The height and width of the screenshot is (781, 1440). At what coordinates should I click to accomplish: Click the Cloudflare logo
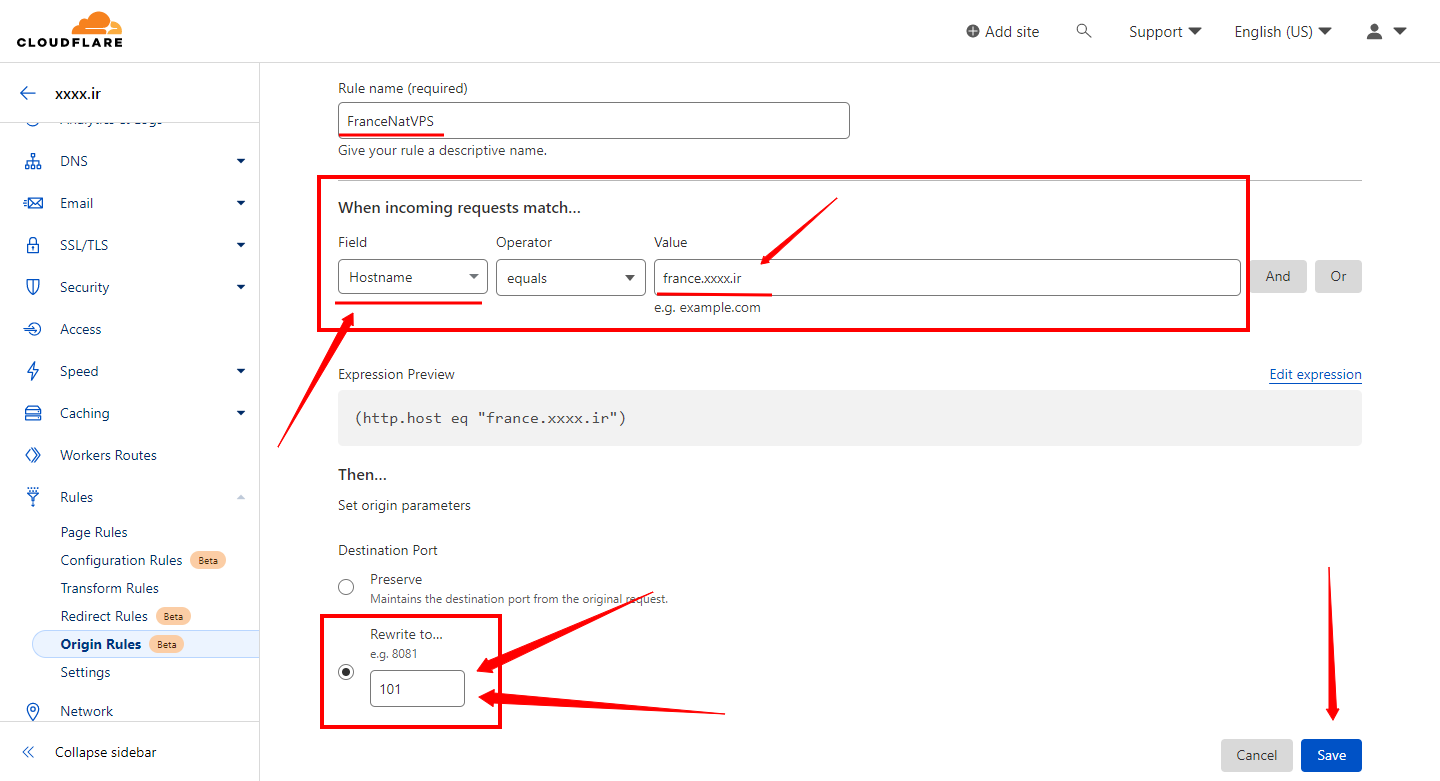click(69, 30)
